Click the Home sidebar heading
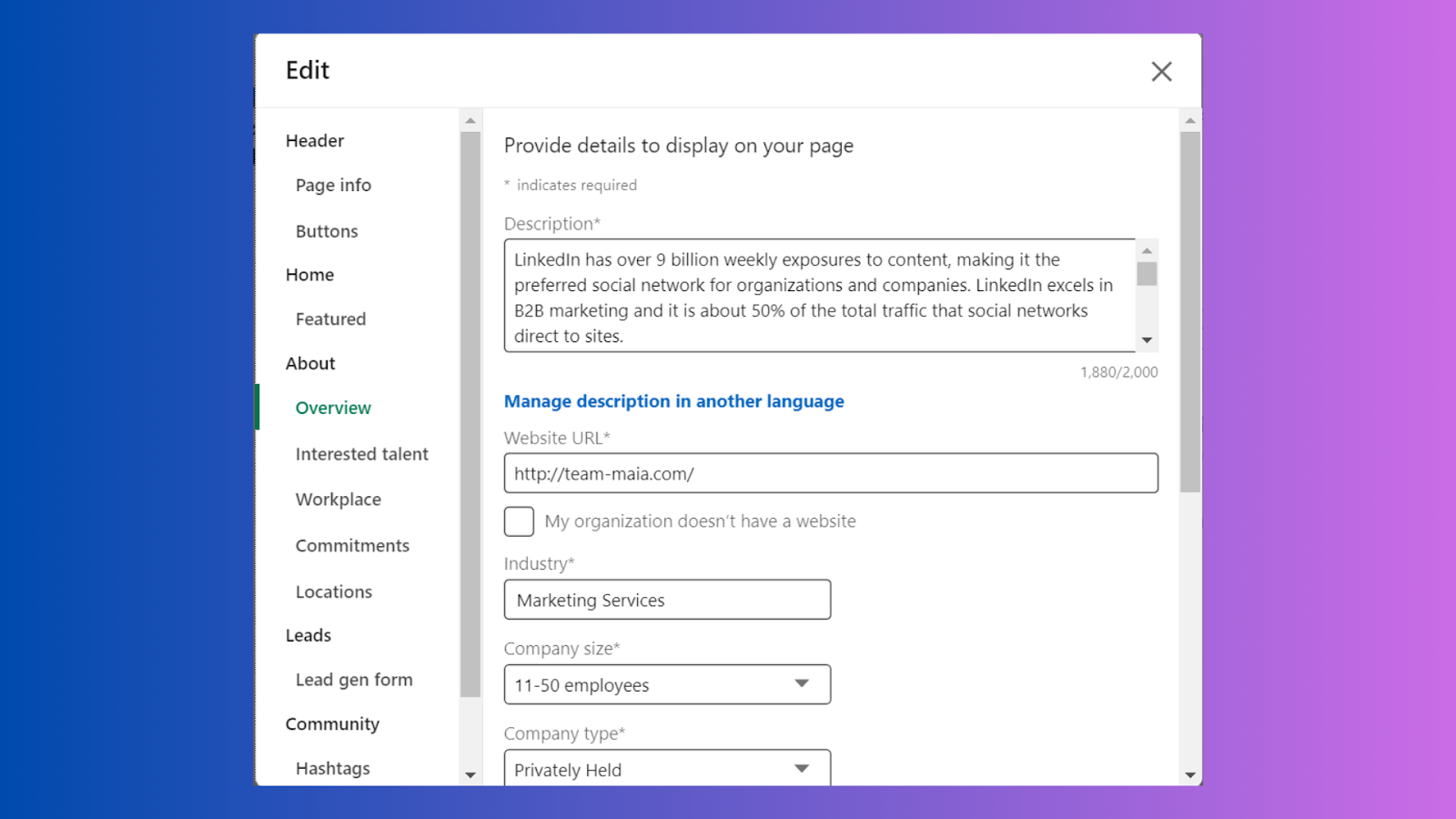1456x819 pixels. point(309,275)
